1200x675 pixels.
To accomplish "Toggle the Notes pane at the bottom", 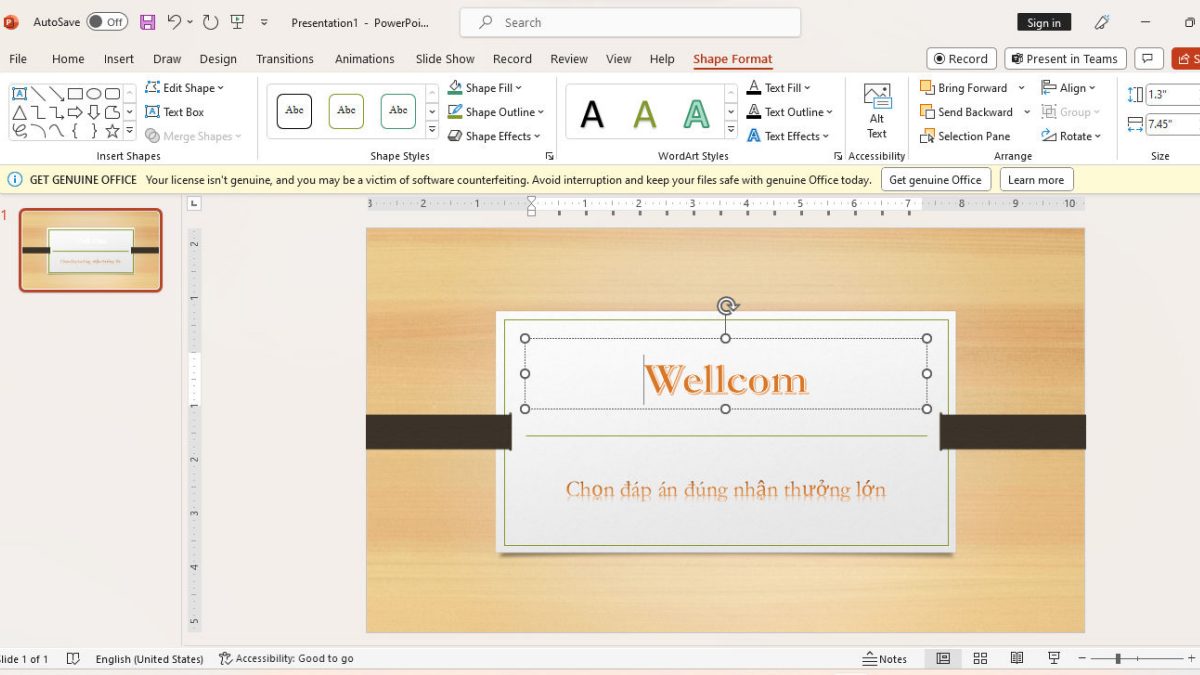I will pyautogui.click(x=886, y=659).
